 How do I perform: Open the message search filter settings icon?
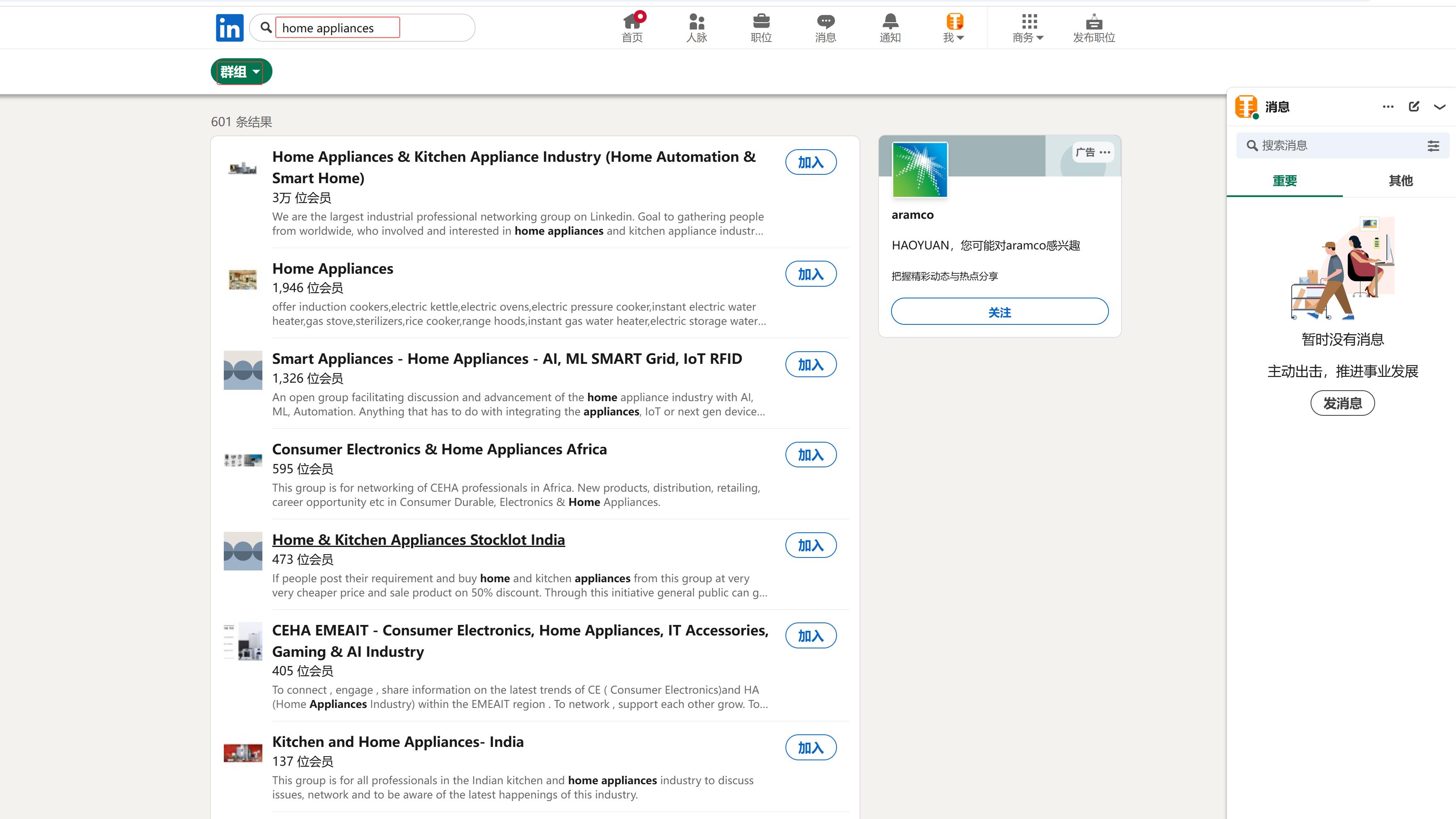pyautogui.click(x=1433, y=146)
